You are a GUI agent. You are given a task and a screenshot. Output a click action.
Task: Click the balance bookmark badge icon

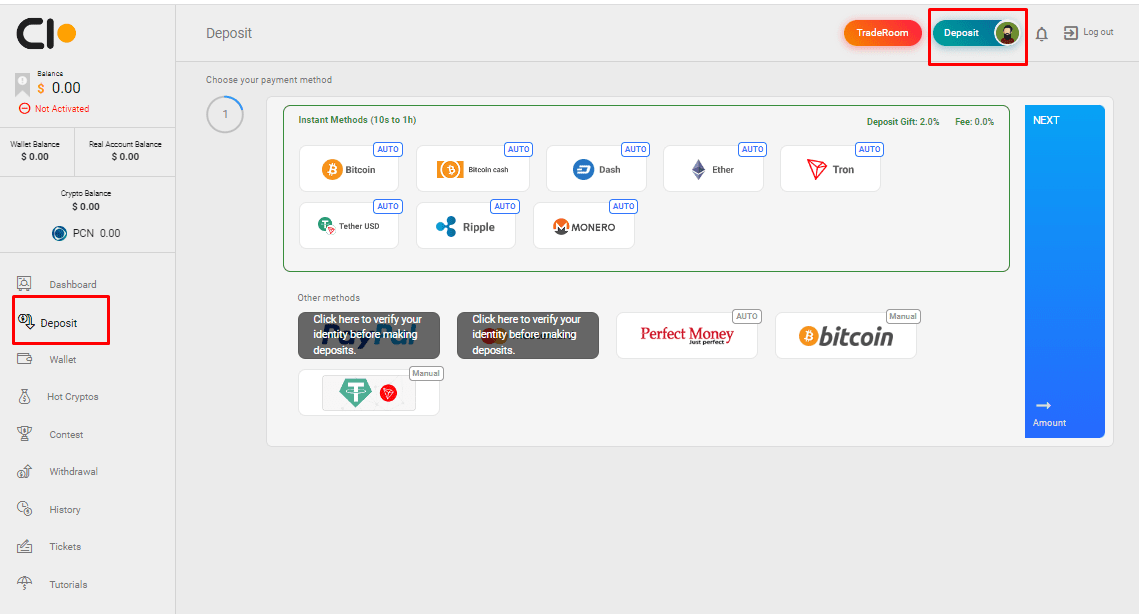coord(23,85)
